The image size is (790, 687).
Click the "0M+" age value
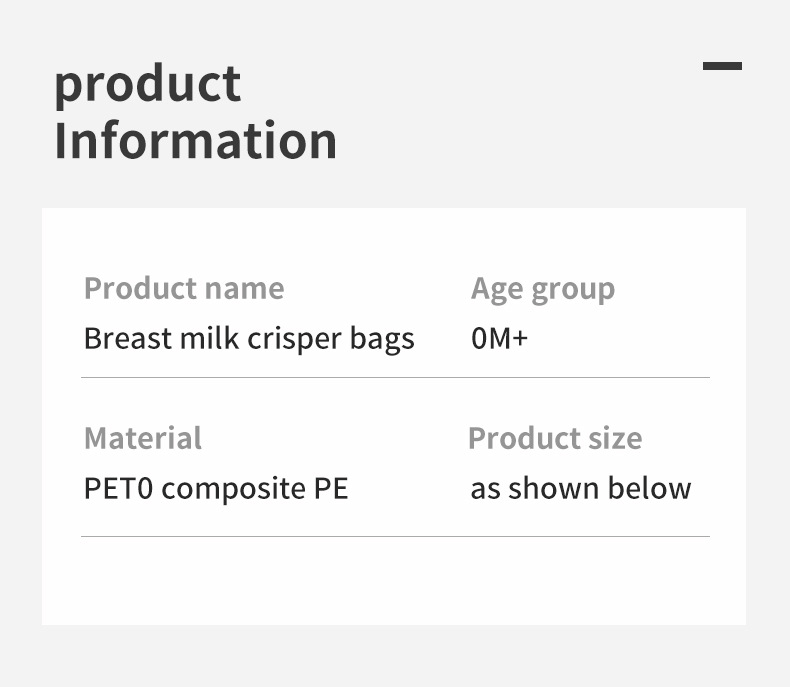coord(499,338)
